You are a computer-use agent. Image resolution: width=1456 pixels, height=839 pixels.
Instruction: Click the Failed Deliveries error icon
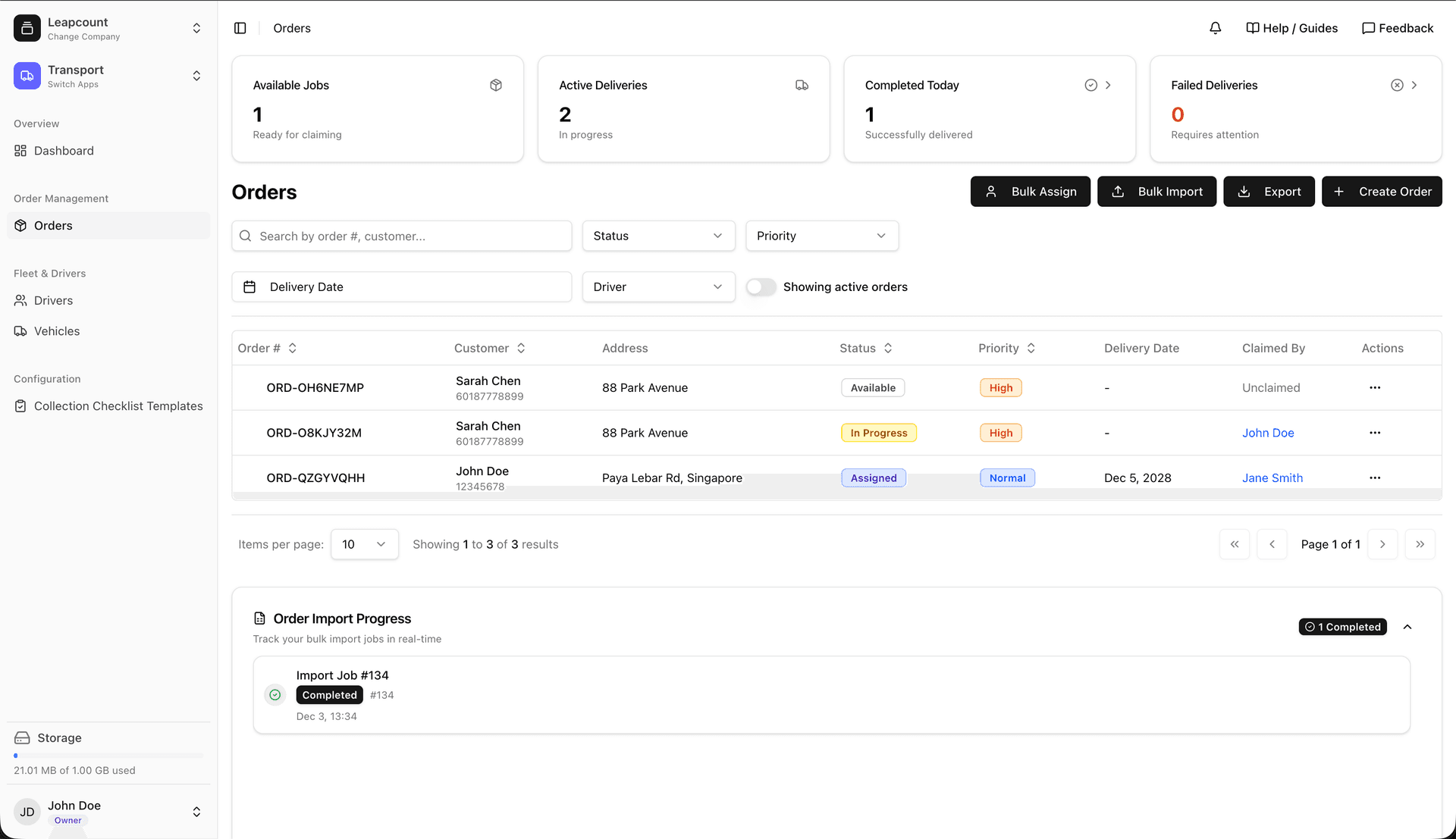click(1396, 85)
